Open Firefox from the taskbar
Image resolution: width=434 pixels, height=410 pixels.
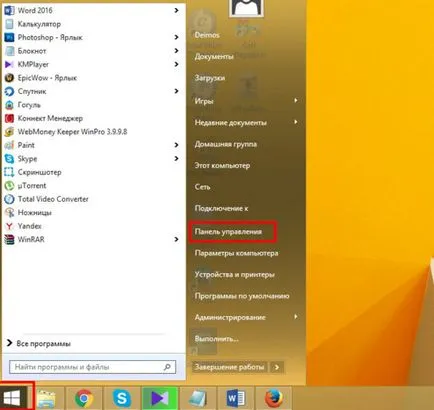point(273,398)
